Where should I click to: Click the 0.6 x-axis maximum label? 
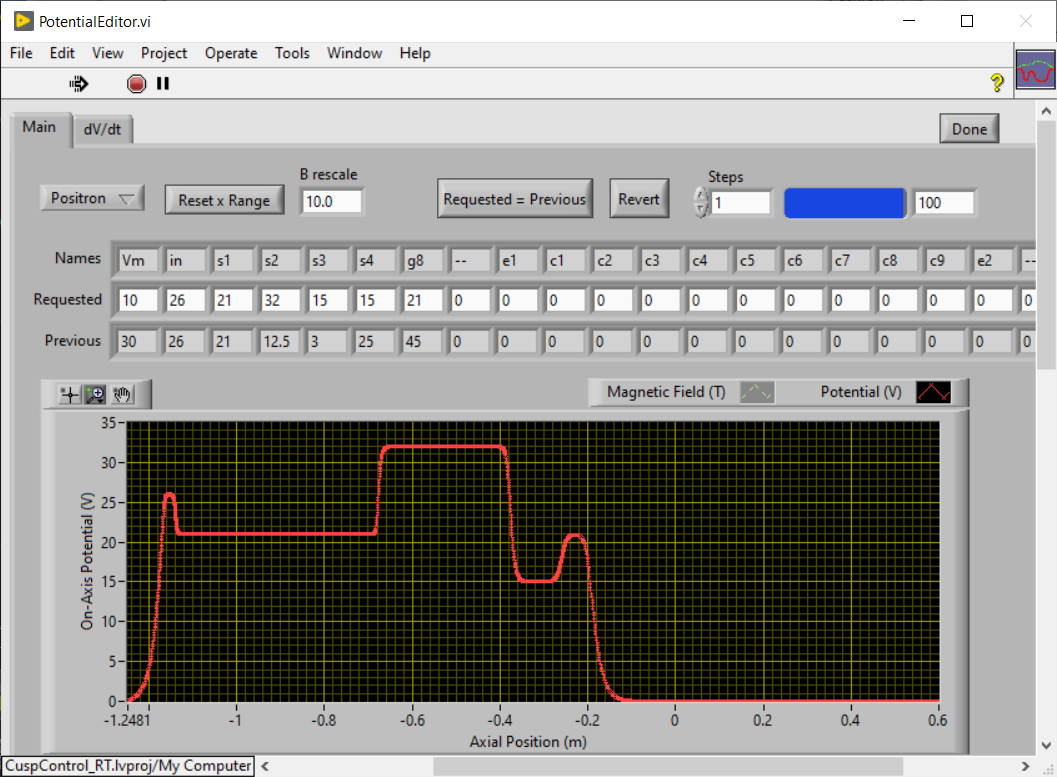(938, 720)
